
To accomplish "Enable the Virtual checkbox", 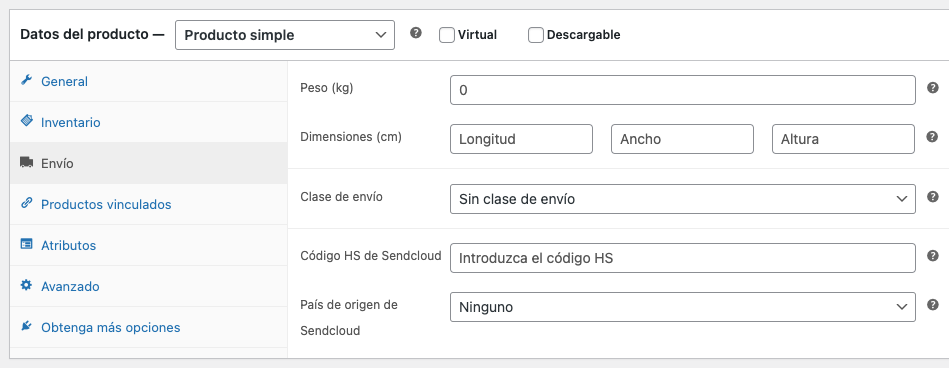I will [x=447, y=35].
